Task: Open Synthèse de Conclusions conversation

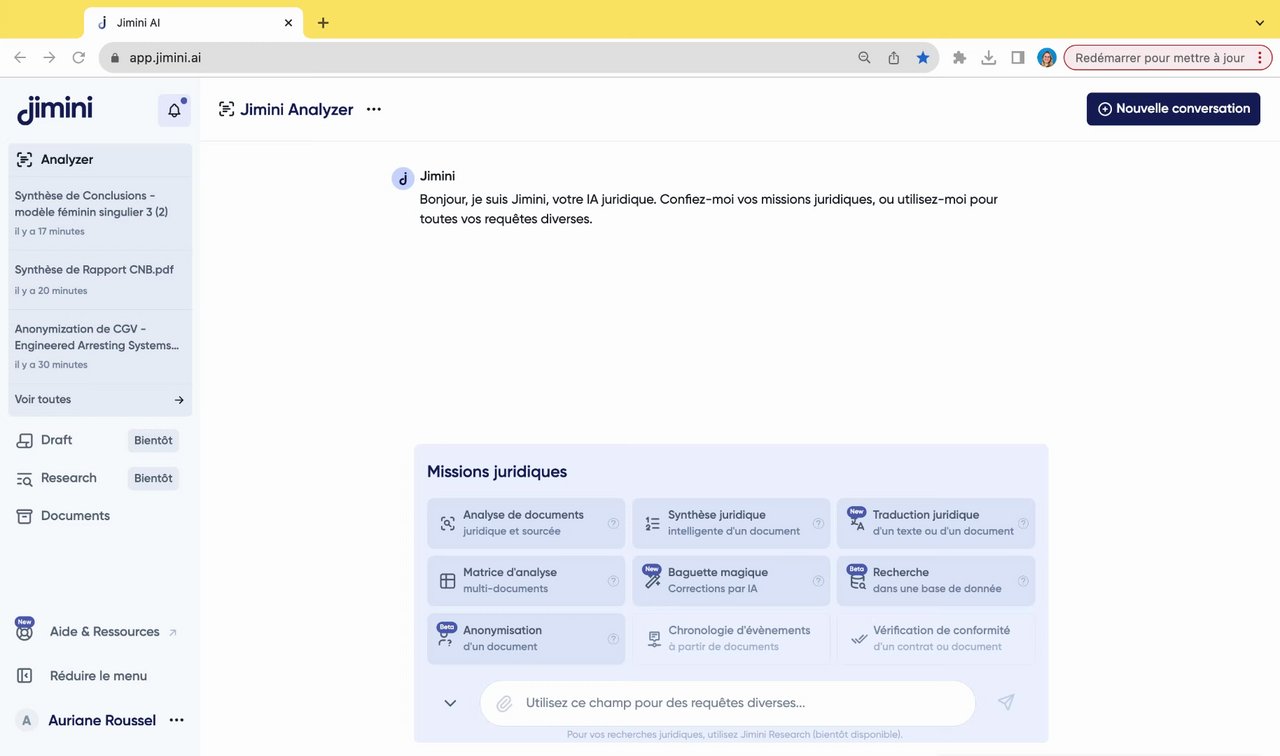Action: click(x=100, y=212)
